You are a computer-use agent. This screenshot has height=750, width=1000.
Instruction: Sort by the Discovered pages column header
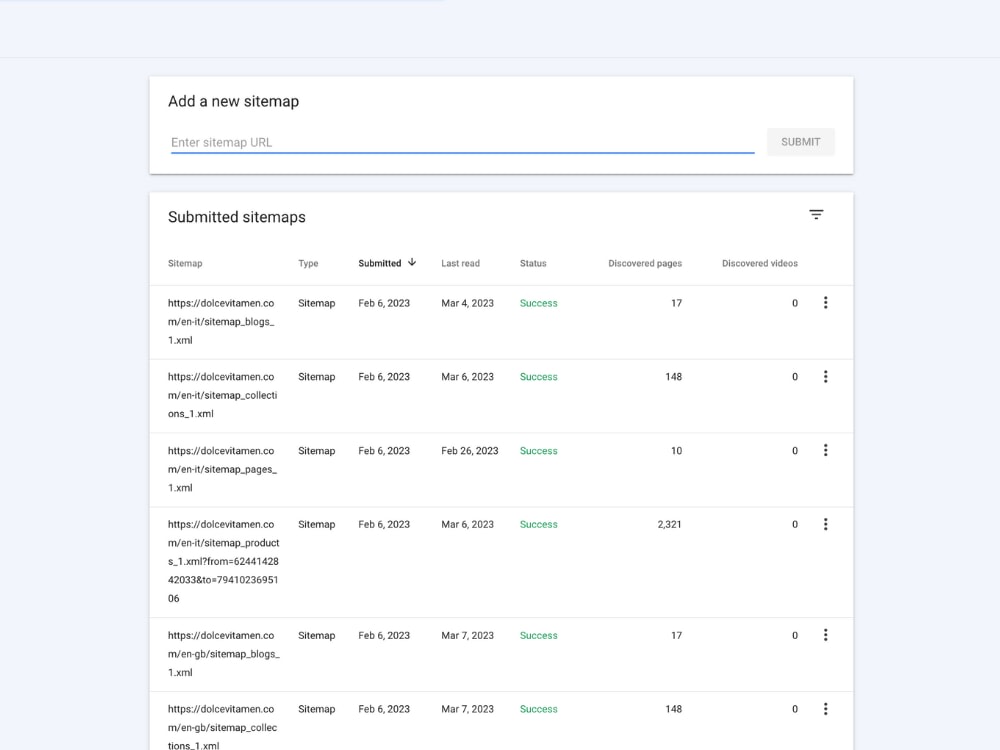645,263
